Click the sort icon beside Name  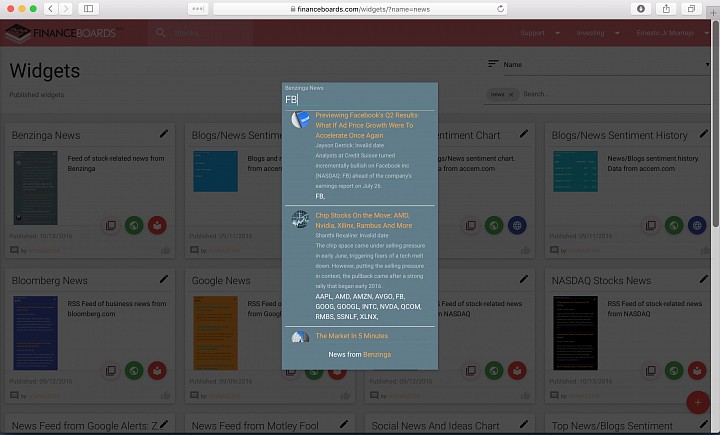[493, 64]
